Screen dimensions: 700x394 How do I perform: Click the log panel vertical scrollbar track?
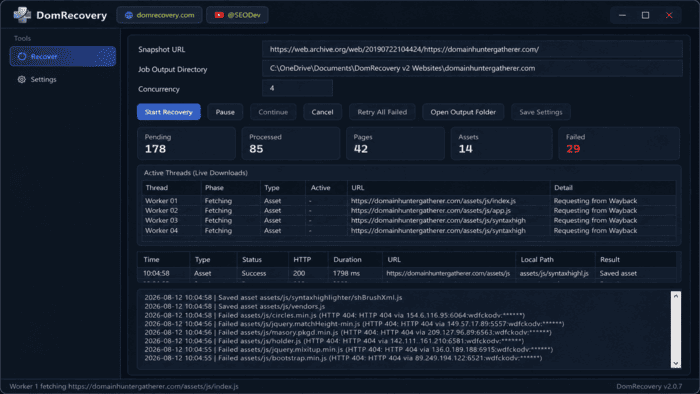pos(676,329)
